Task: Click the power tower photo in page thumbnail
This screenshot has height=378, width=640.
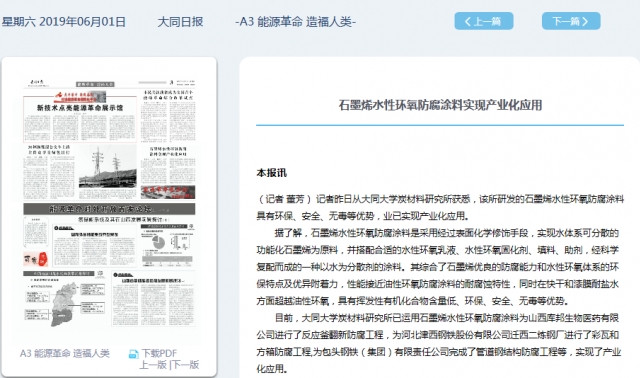Action: 107,166
